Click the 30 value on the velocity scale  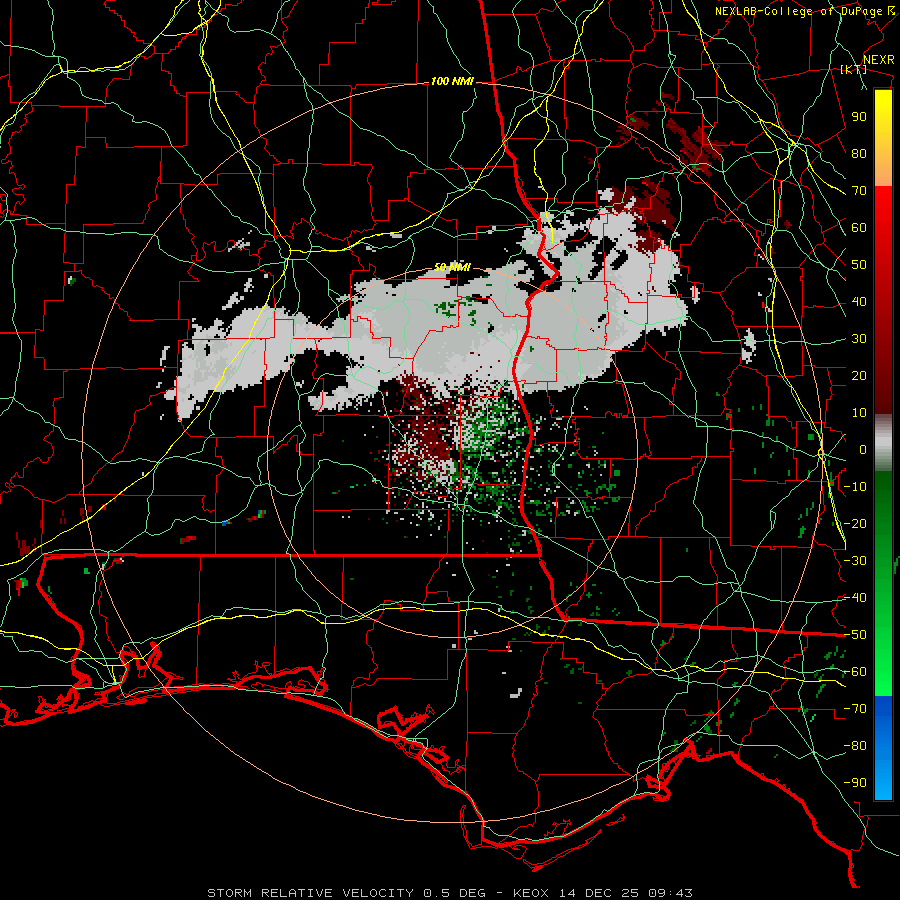[859, 339]
